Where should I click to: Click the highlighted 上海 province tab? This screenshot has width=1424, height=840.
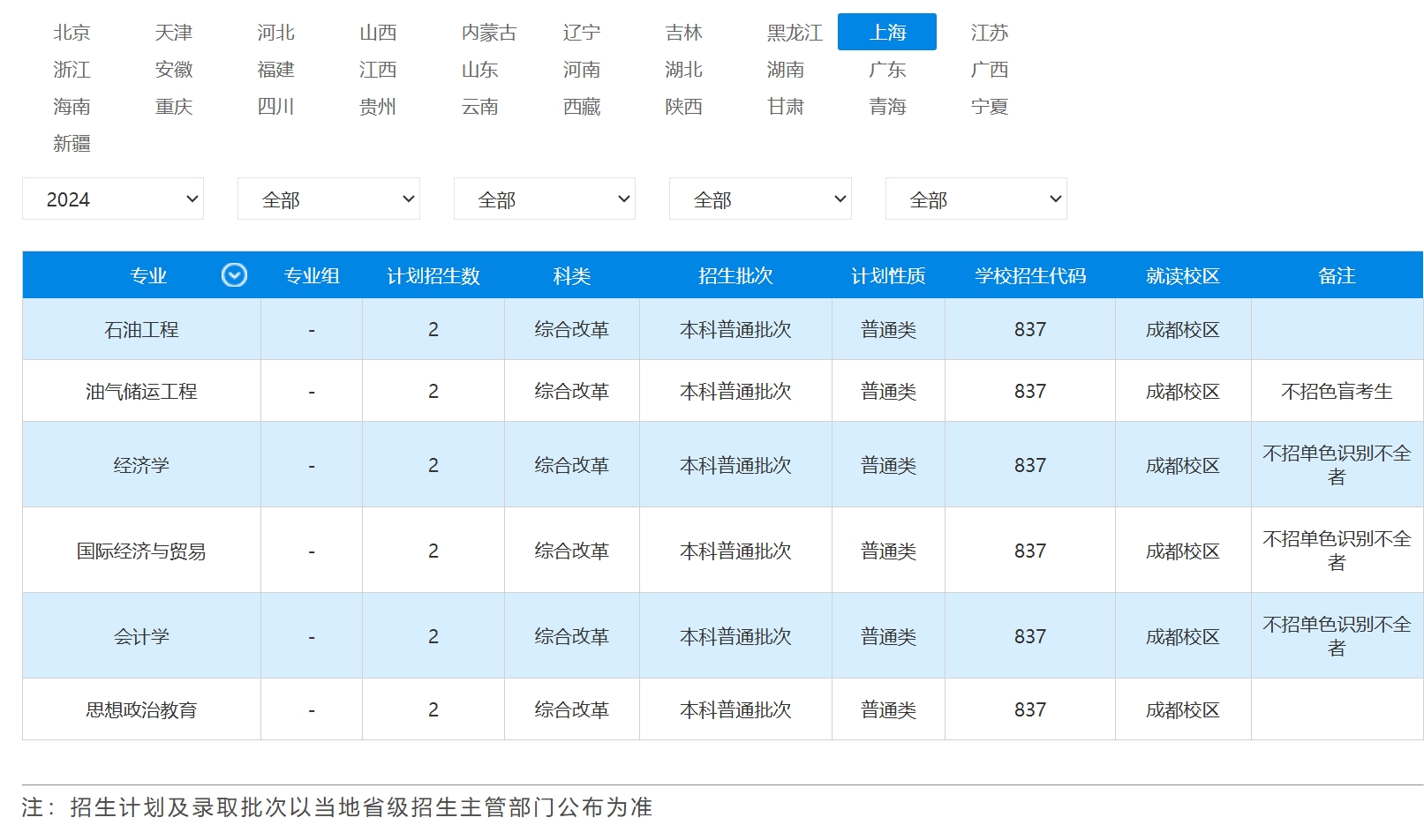click(x=887, y=33)
